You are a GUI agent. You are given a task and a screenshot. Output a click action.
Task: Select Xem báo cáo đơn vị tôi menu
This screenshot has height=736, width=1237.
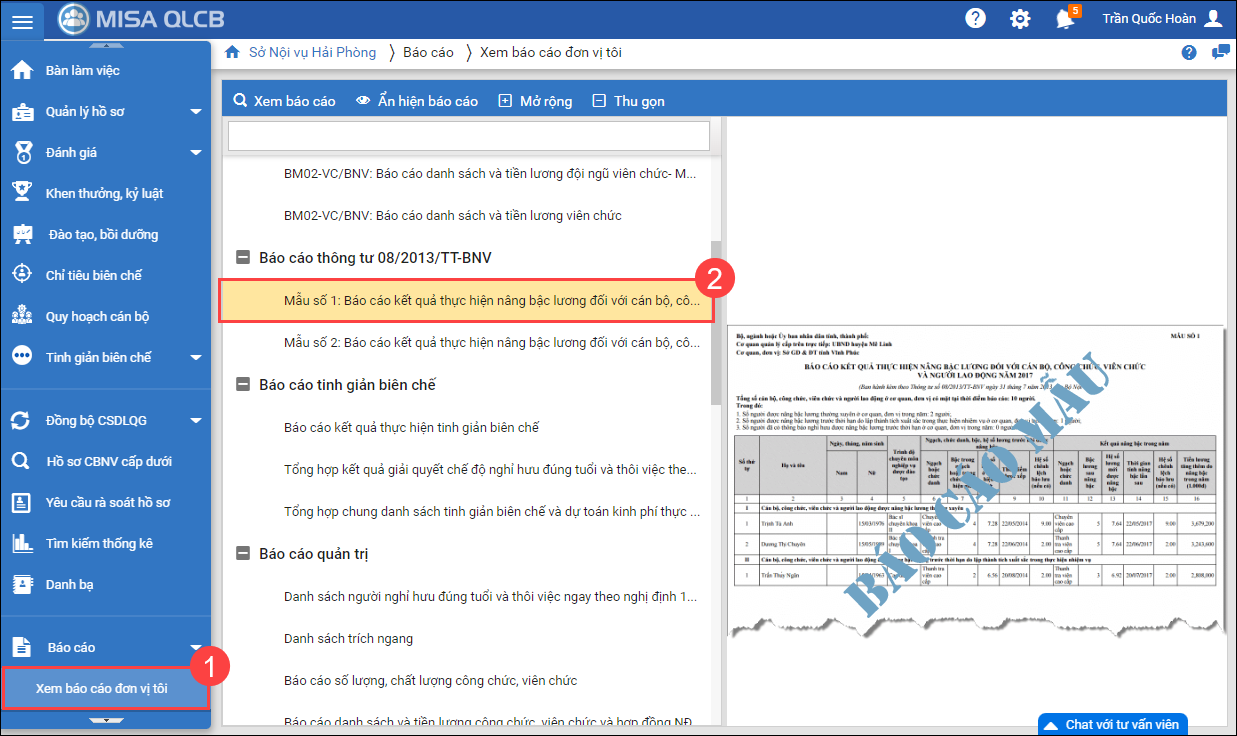point(102,688)
